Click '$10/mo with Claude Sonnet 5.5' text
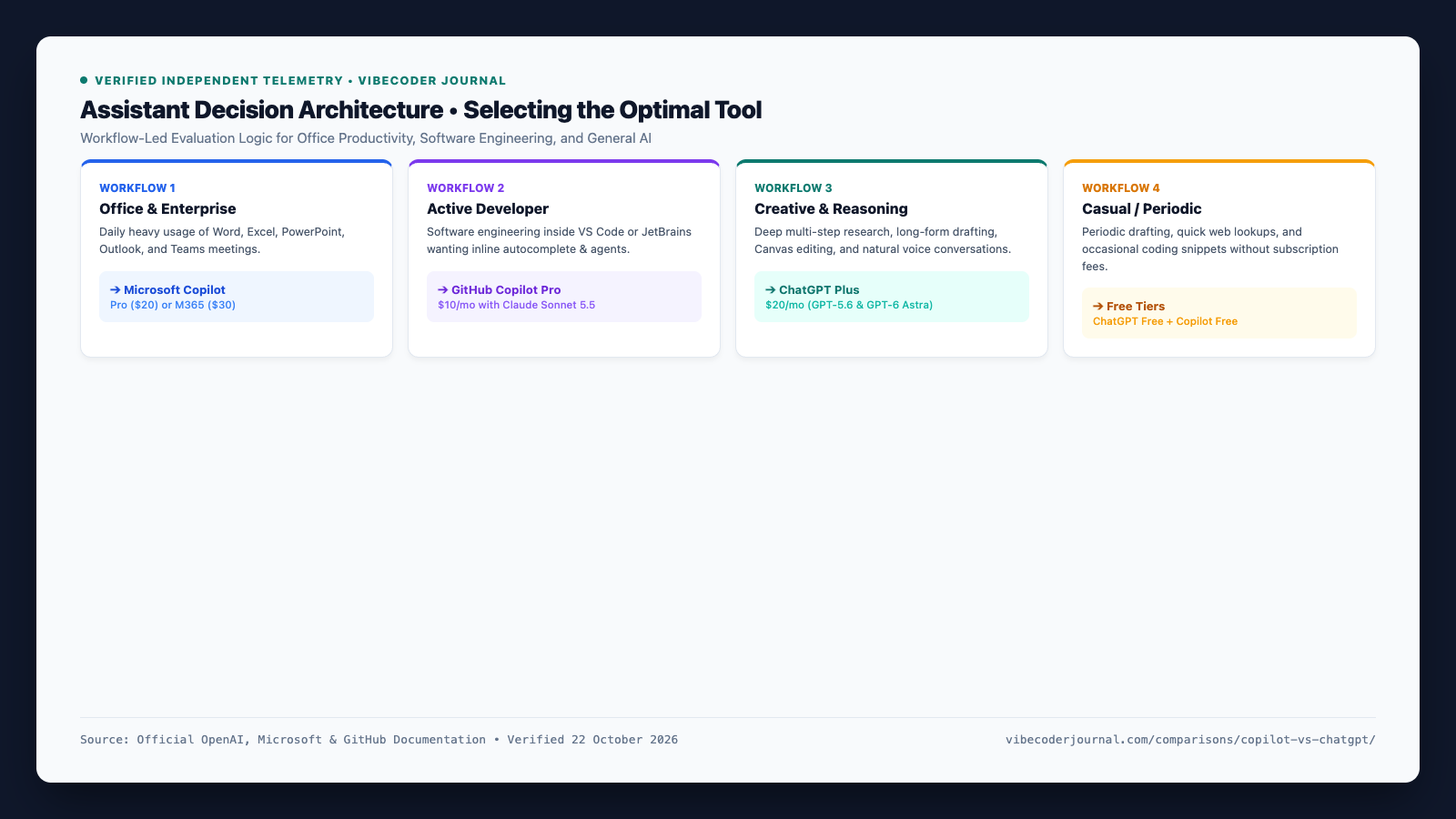The width and height of the screenshot is (1456, 819). click(x=516, y=305)
